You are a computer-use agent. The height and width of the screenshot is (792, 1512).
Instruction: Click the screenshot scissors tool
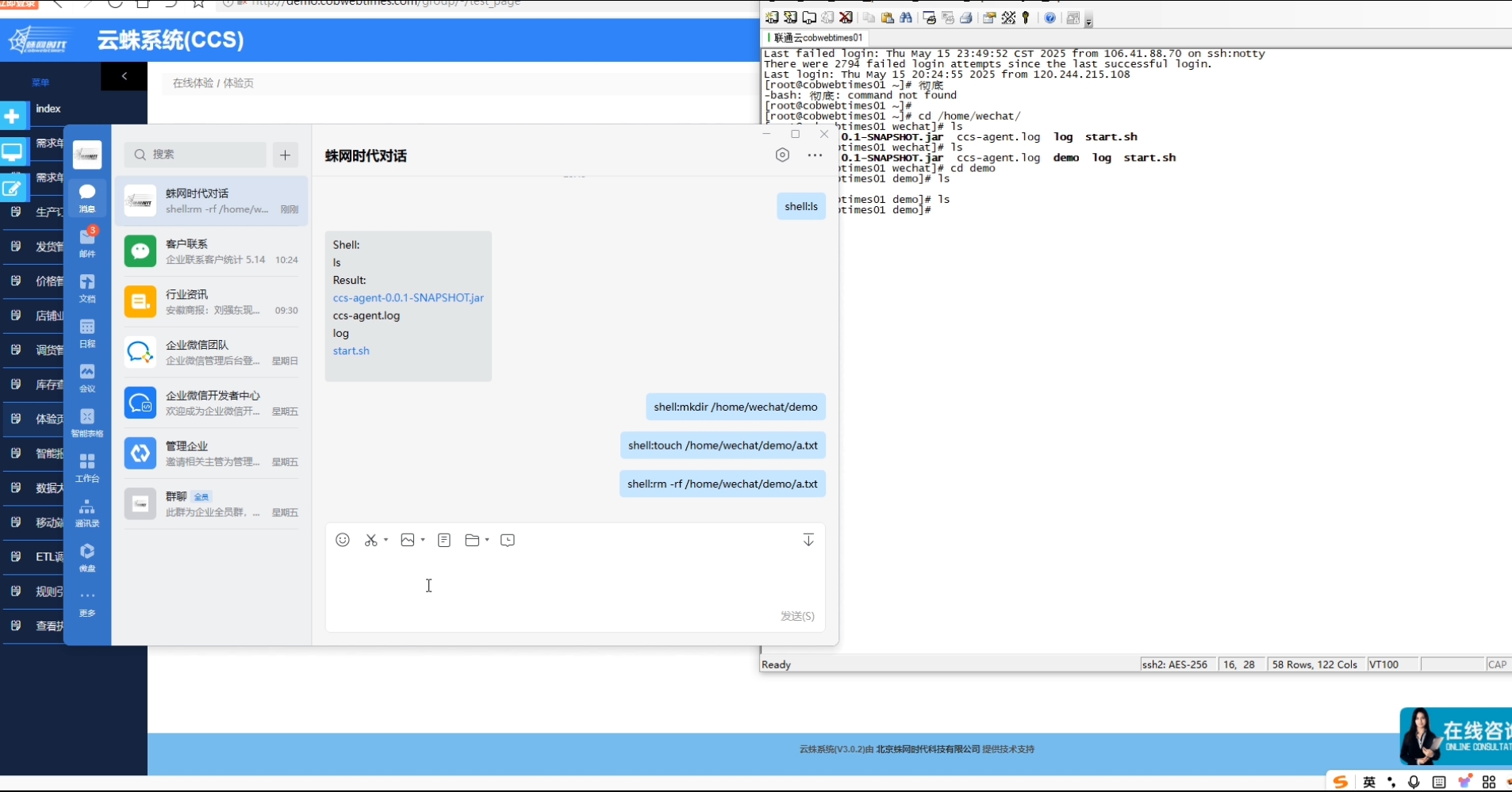point(370,540)
